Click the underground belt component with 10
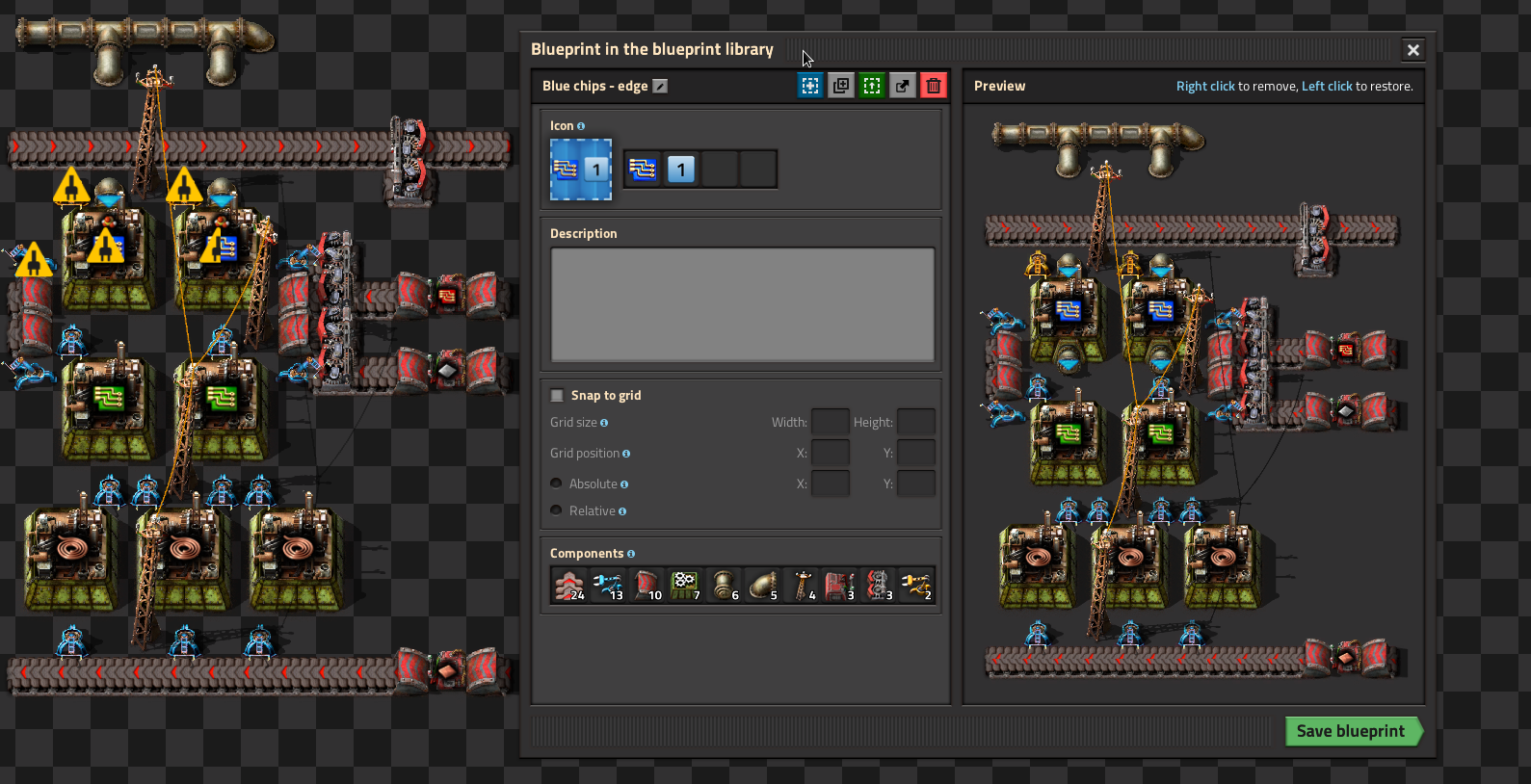The height and width of the screenshot is (784, 1531). coord(647,585)
